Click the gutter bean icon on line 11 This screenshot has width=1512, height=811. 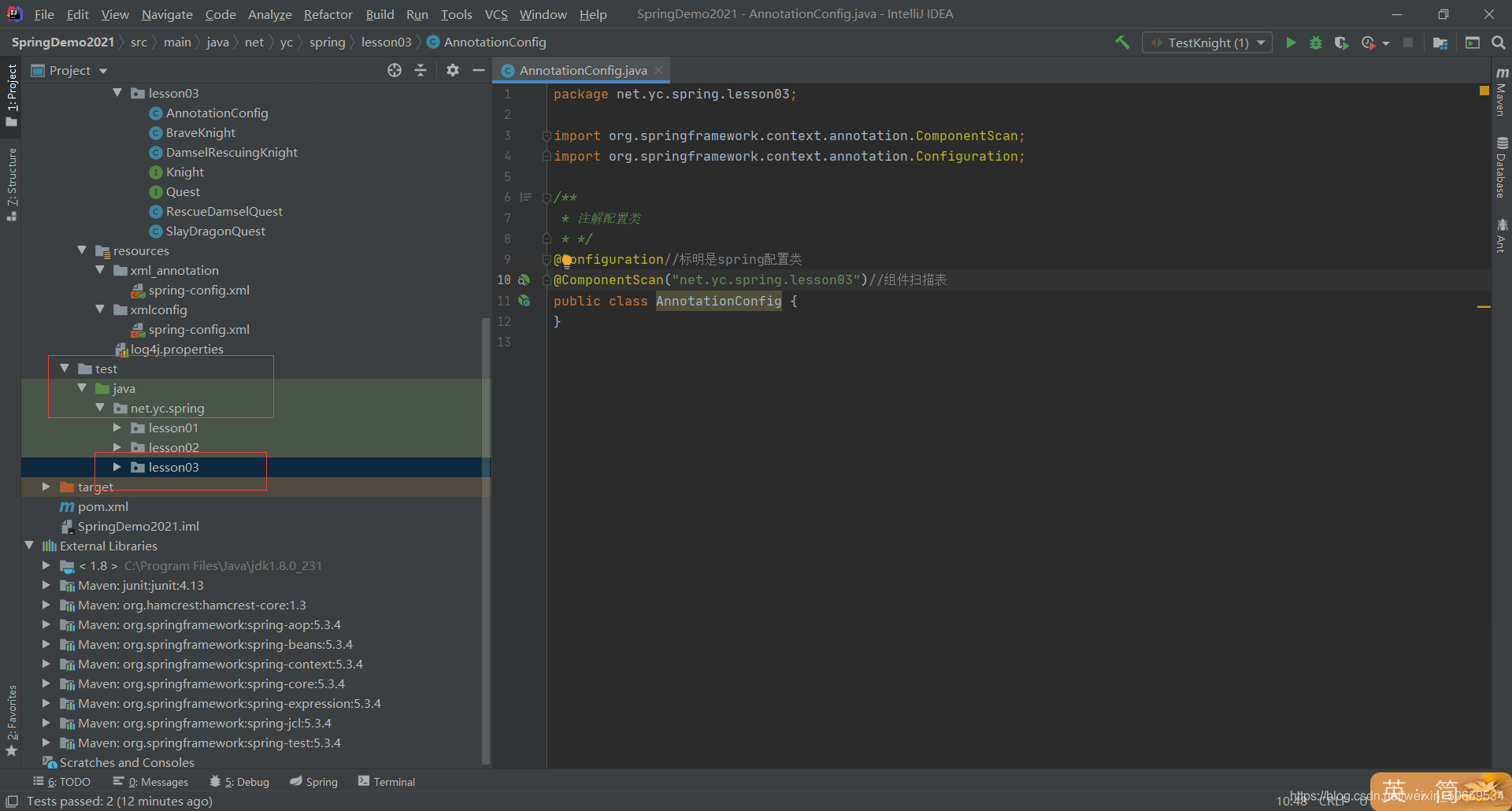click(524, 301)
